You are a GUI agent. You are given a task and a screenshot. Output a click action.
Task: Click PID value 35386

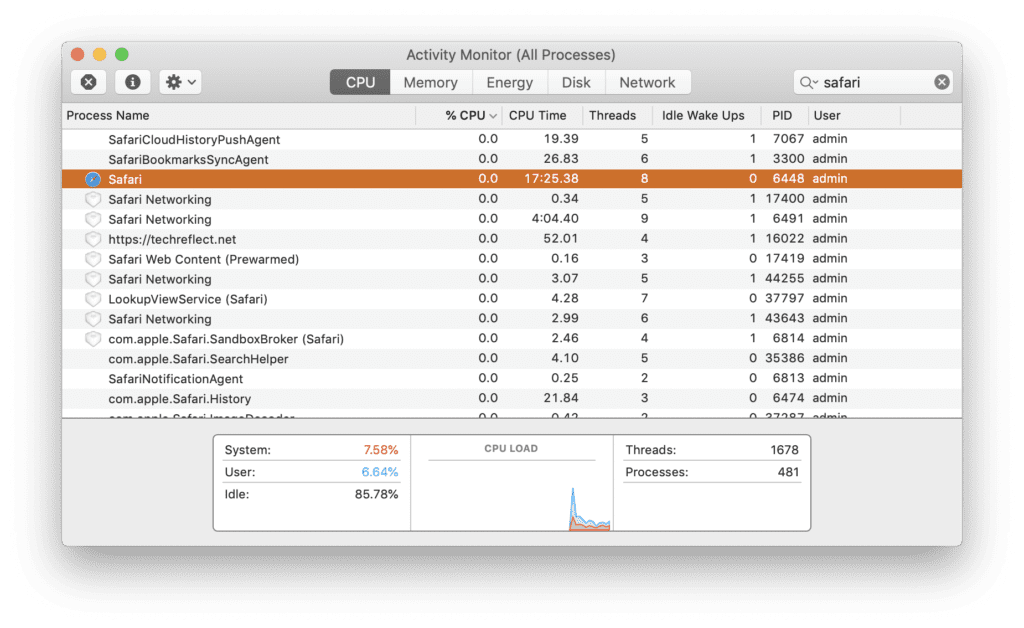(x=784, y=358)
